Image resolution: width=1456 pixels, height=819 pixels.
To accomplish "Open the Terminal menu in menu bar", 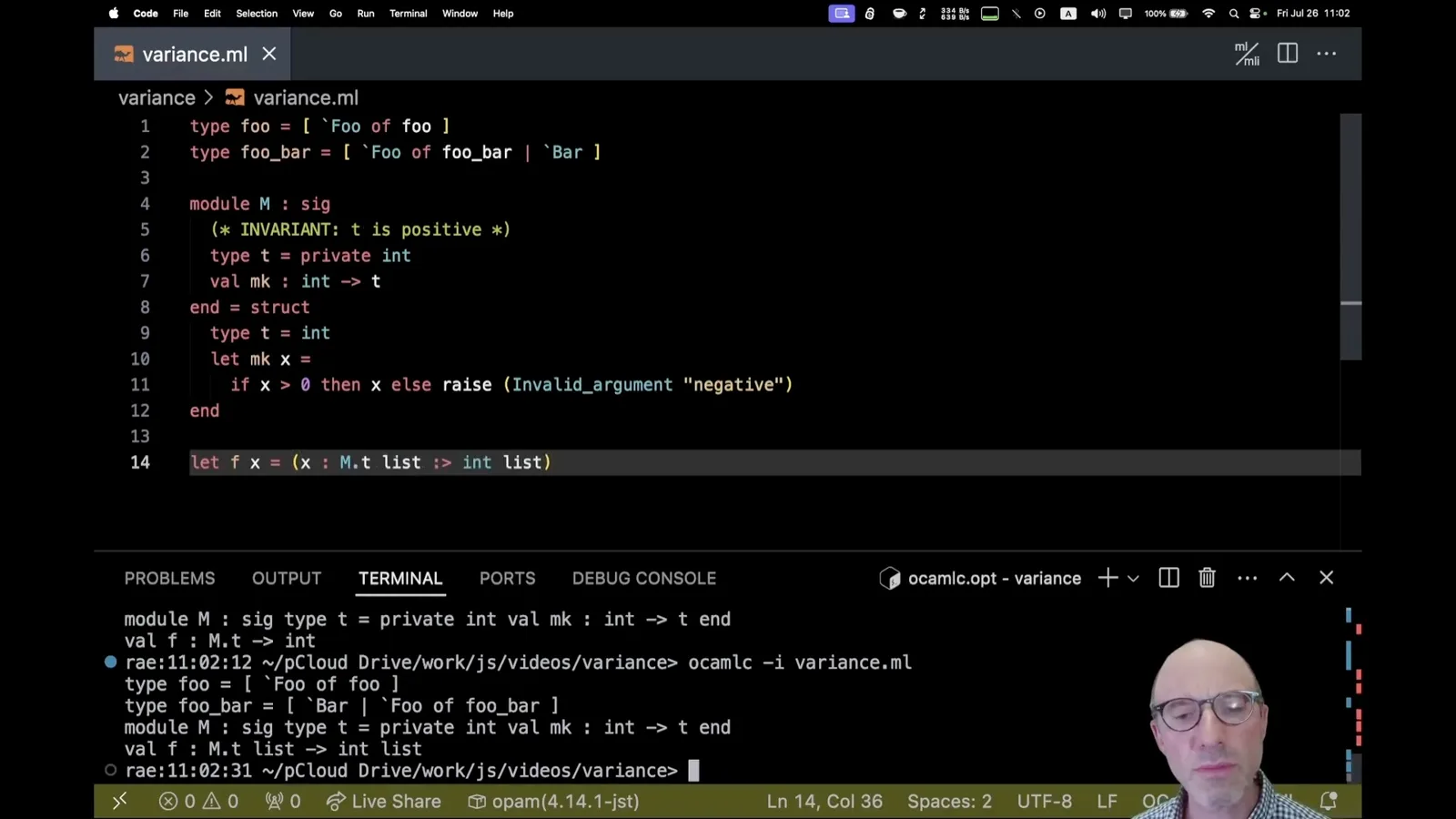I will pos(409,14).
